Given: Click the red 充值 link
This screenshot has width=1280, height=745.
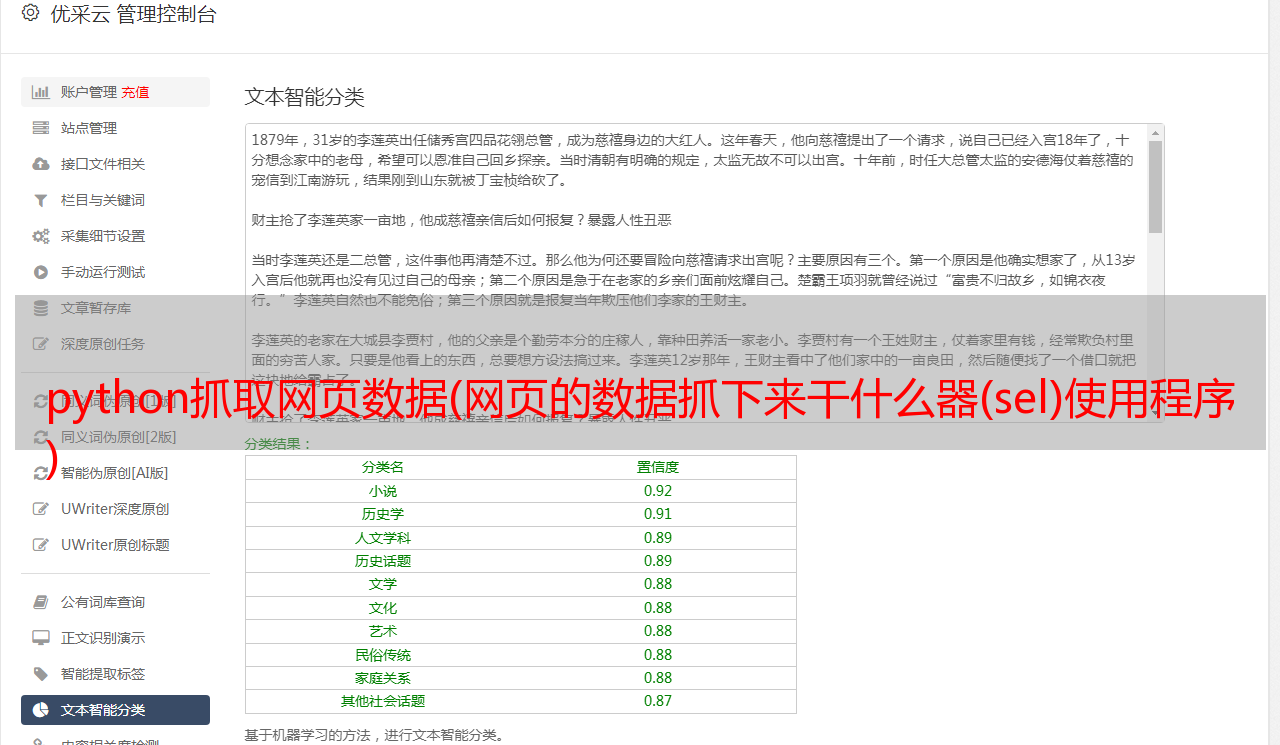Looking at the screenshot, I should (x=135, y=92).
